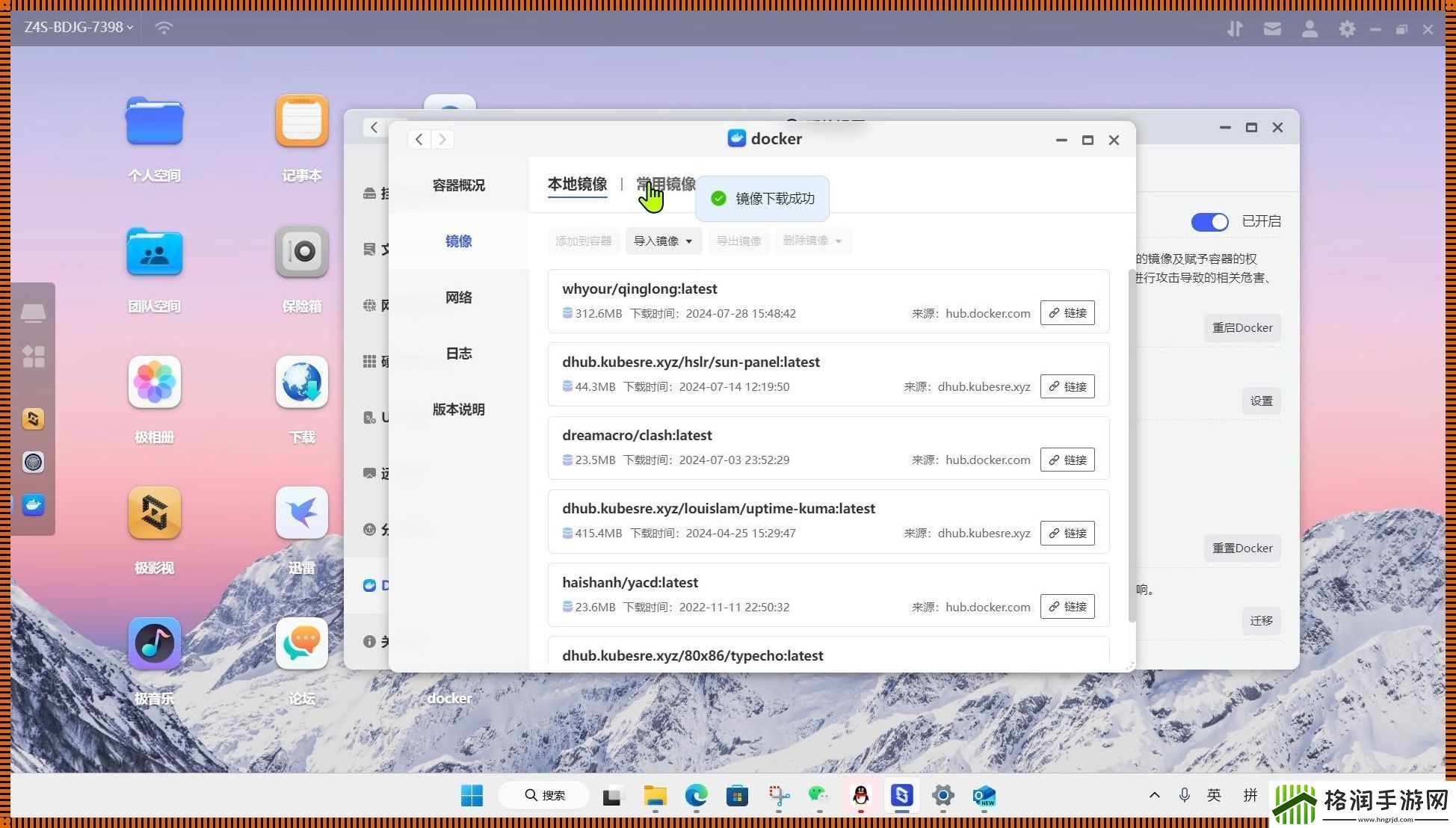
Task: Expand the 导入镜像 dropdown
Action: (663, 241)
